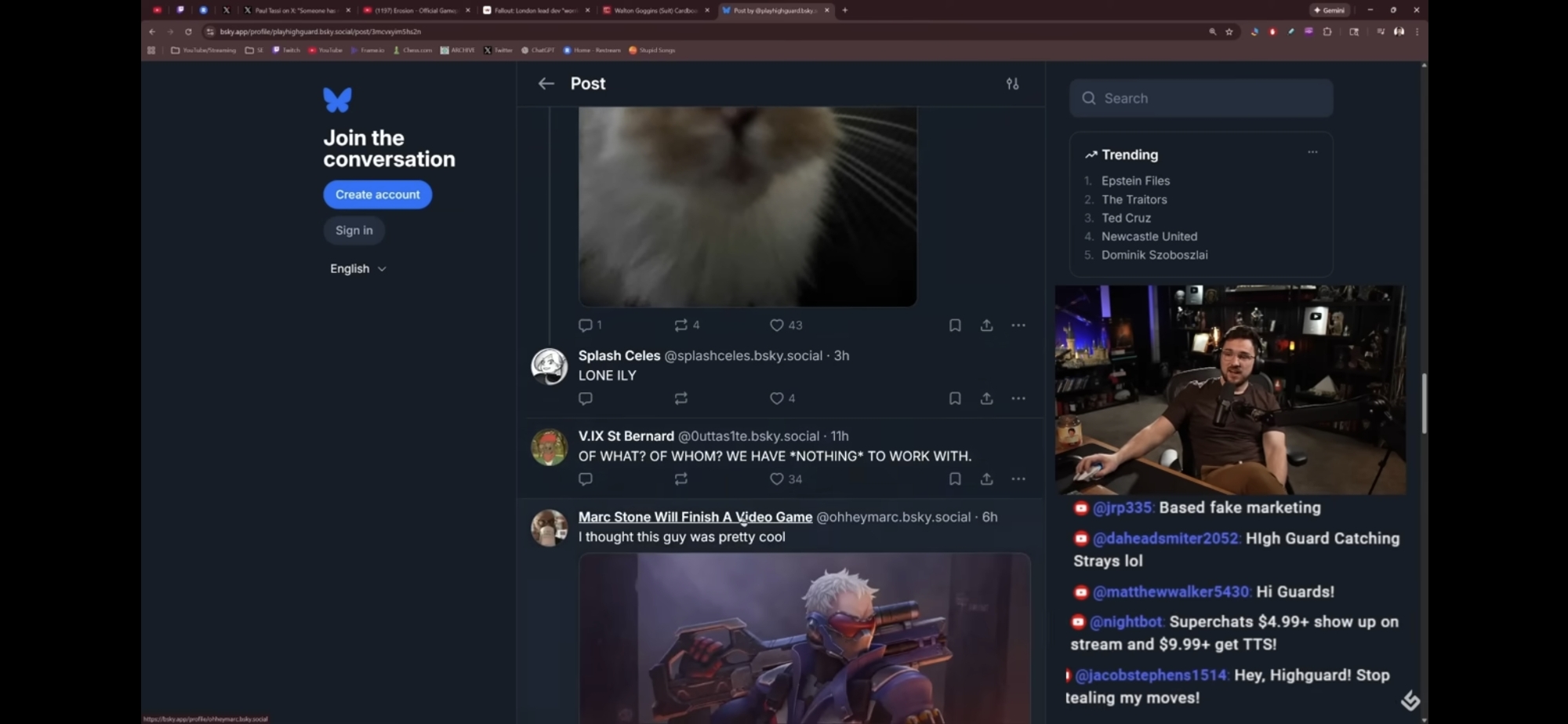Reply to the cat image post
Viewport: 1568px width, 724px height.
(585, 326)
